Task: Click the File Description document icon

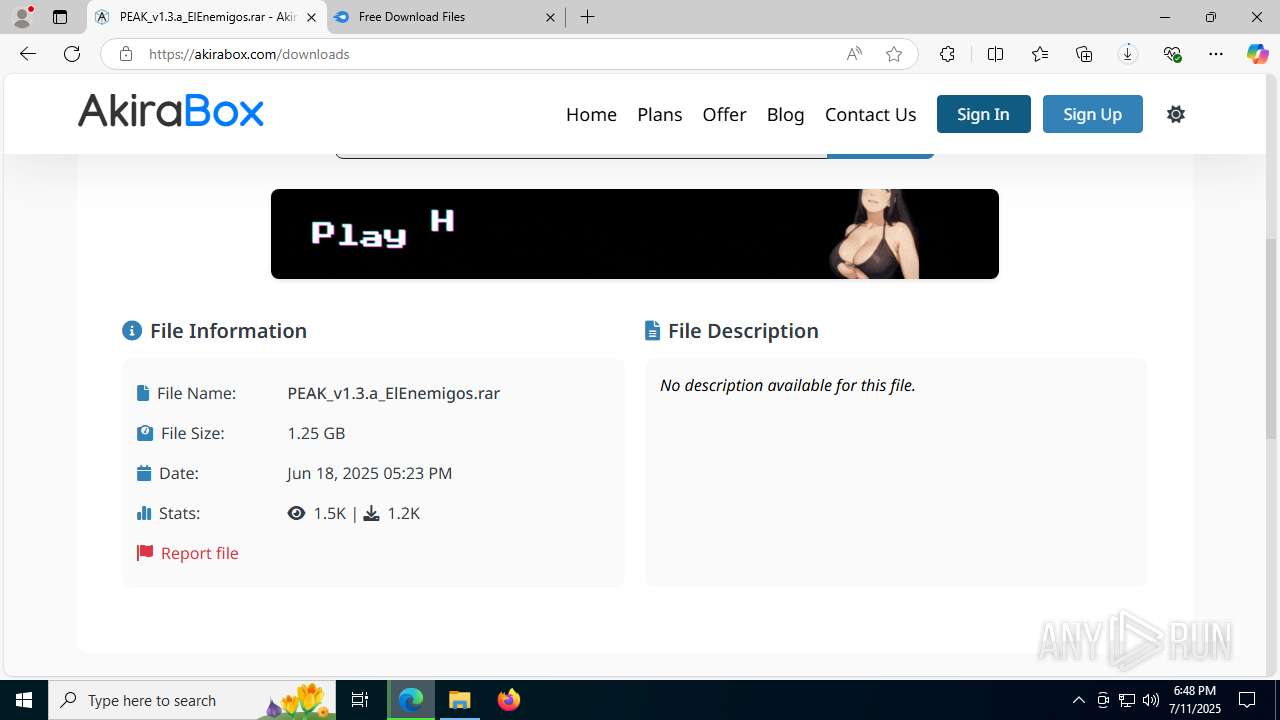Action: (652, 330)
